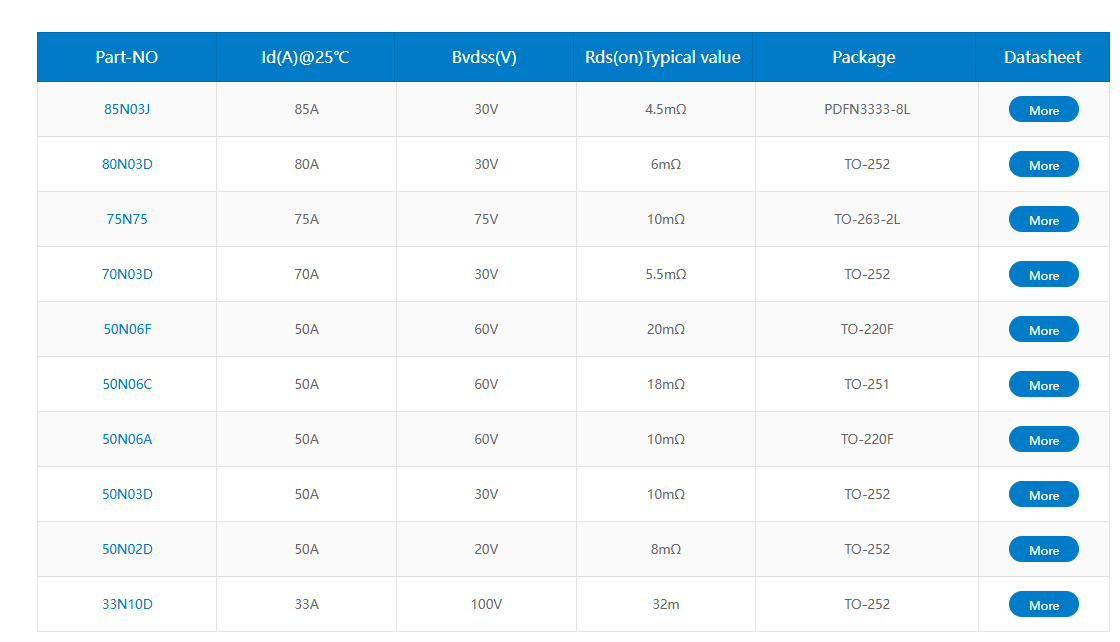Open the 50N06A part link

click(x=127, y=439)
